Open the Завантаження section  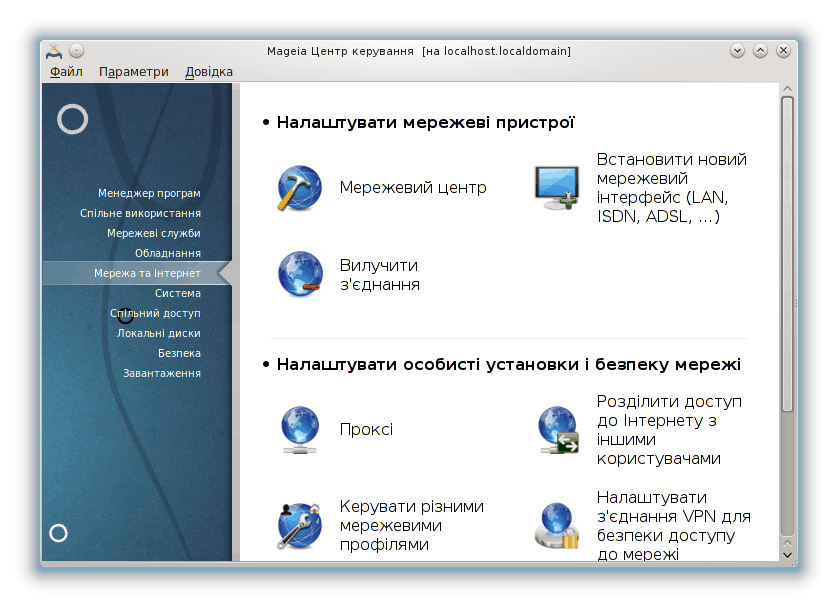pos(162,373)
